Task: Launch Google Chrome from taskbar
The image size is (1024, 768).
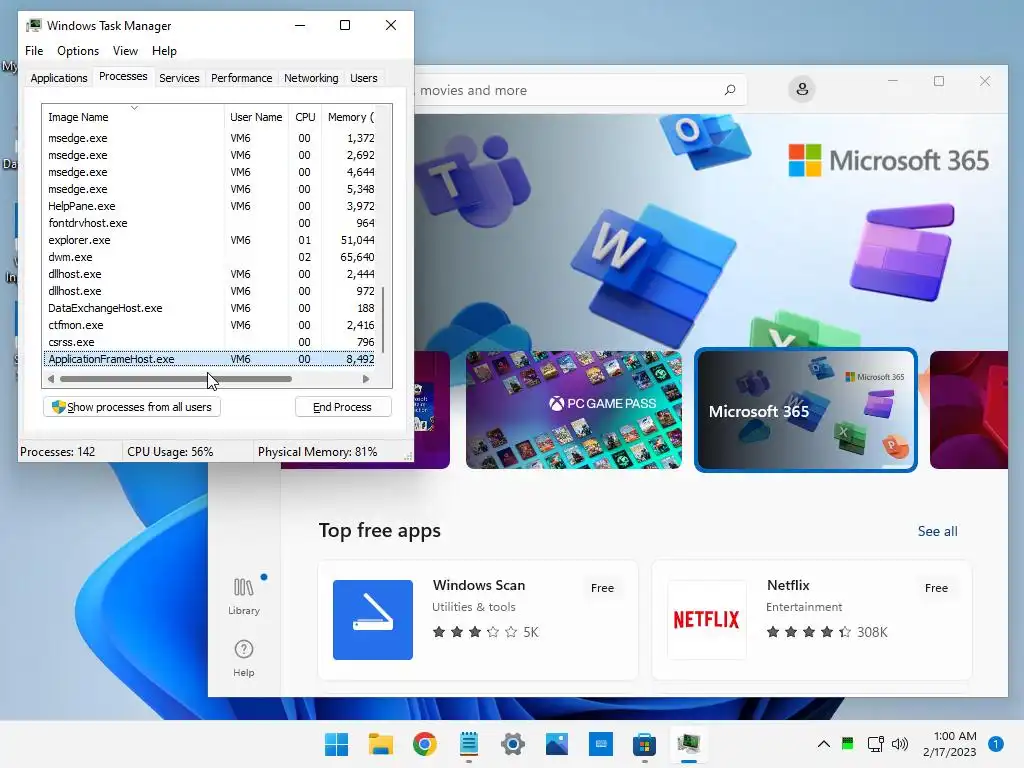Action: (424, 744)
